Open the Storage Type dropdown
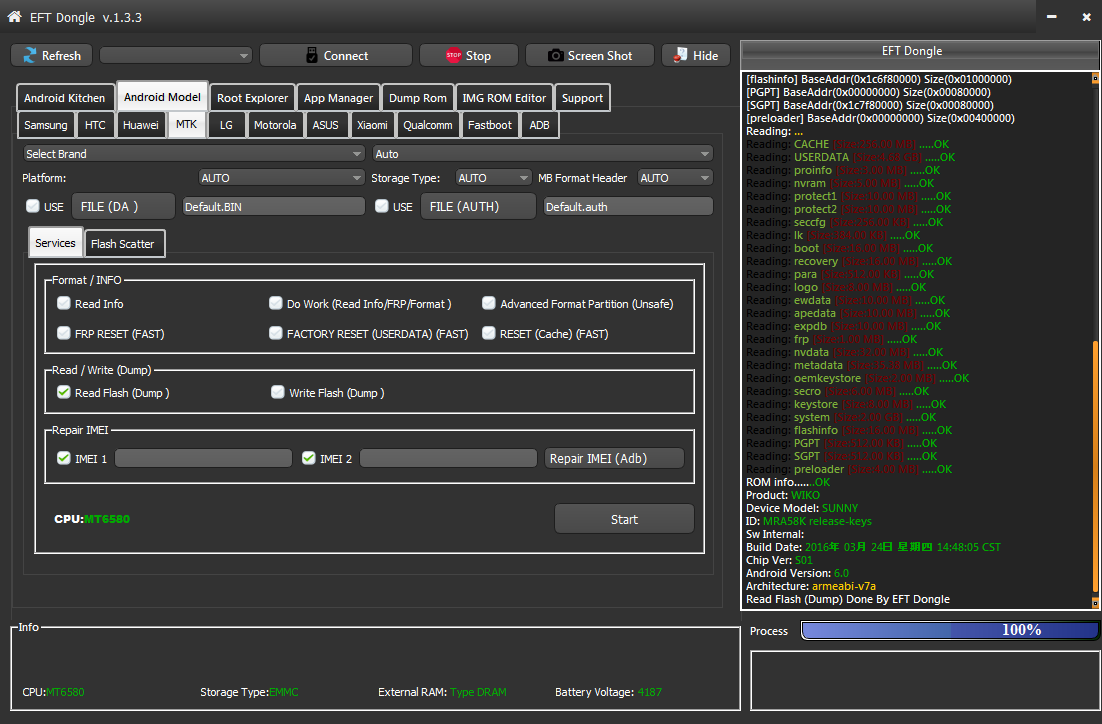This screenshot has height=724, width=1102. (493, 178)
